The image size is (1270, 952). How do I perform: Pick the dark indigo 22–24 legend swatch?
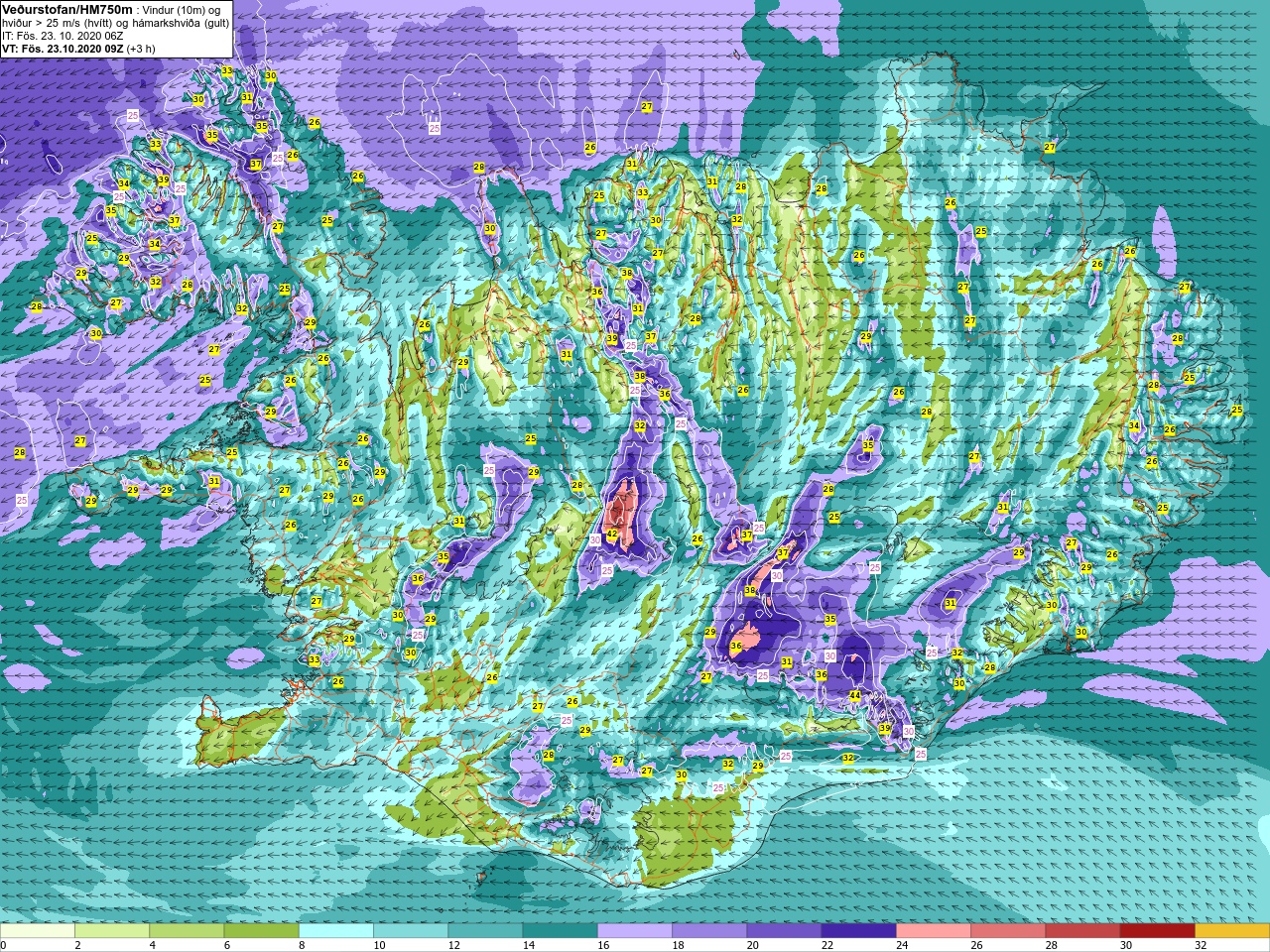coord(858,931)
